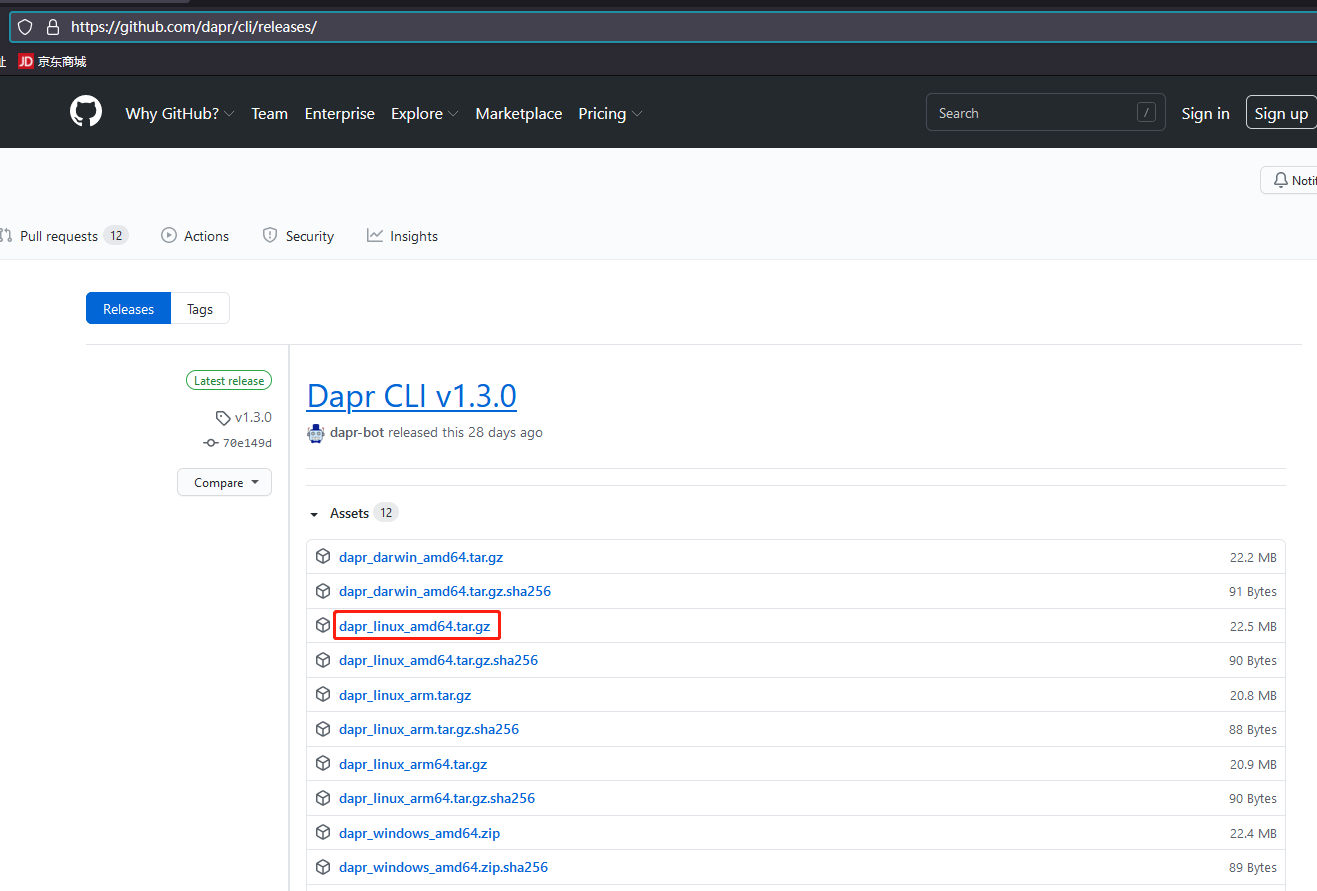
Task: Download dapr_linux_amd64.tar.gz
Action: click(415, 626)
